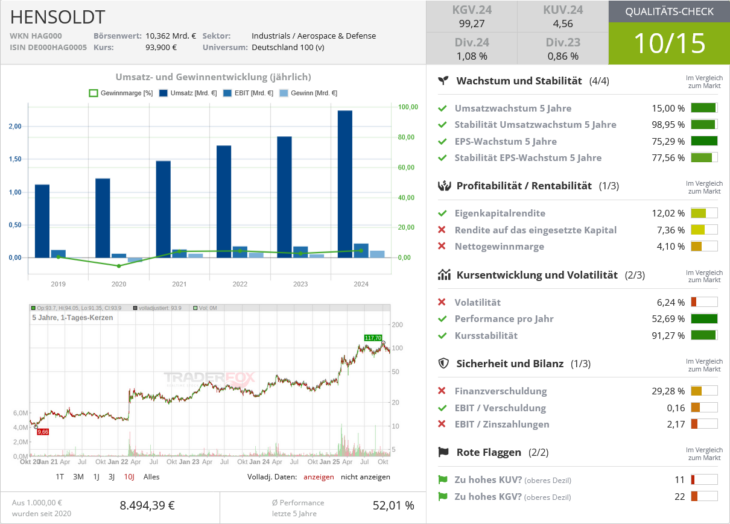Select the 1T chart timeframe

click(60, 477)
